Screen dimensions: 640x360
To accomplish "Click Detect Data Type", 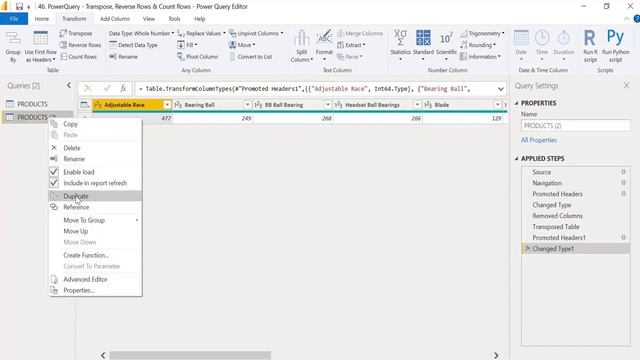I will (133, 45).
